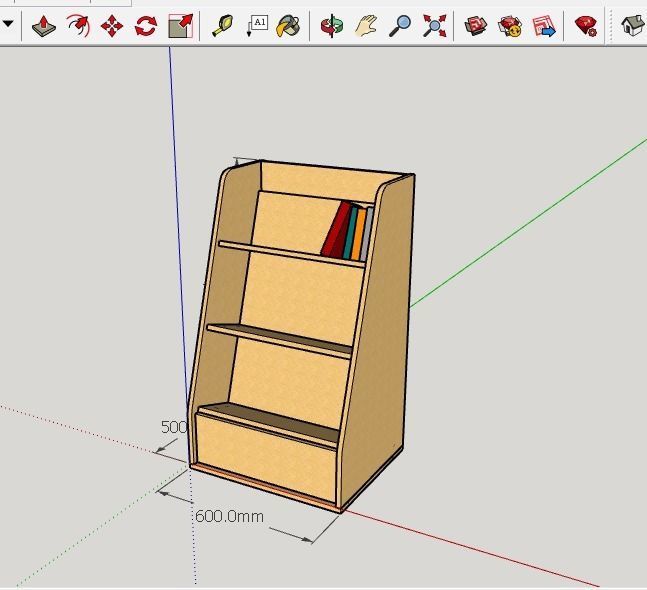647x590 pixels.
Task: Select the Scale tool
Action: (x=180, y=26)
